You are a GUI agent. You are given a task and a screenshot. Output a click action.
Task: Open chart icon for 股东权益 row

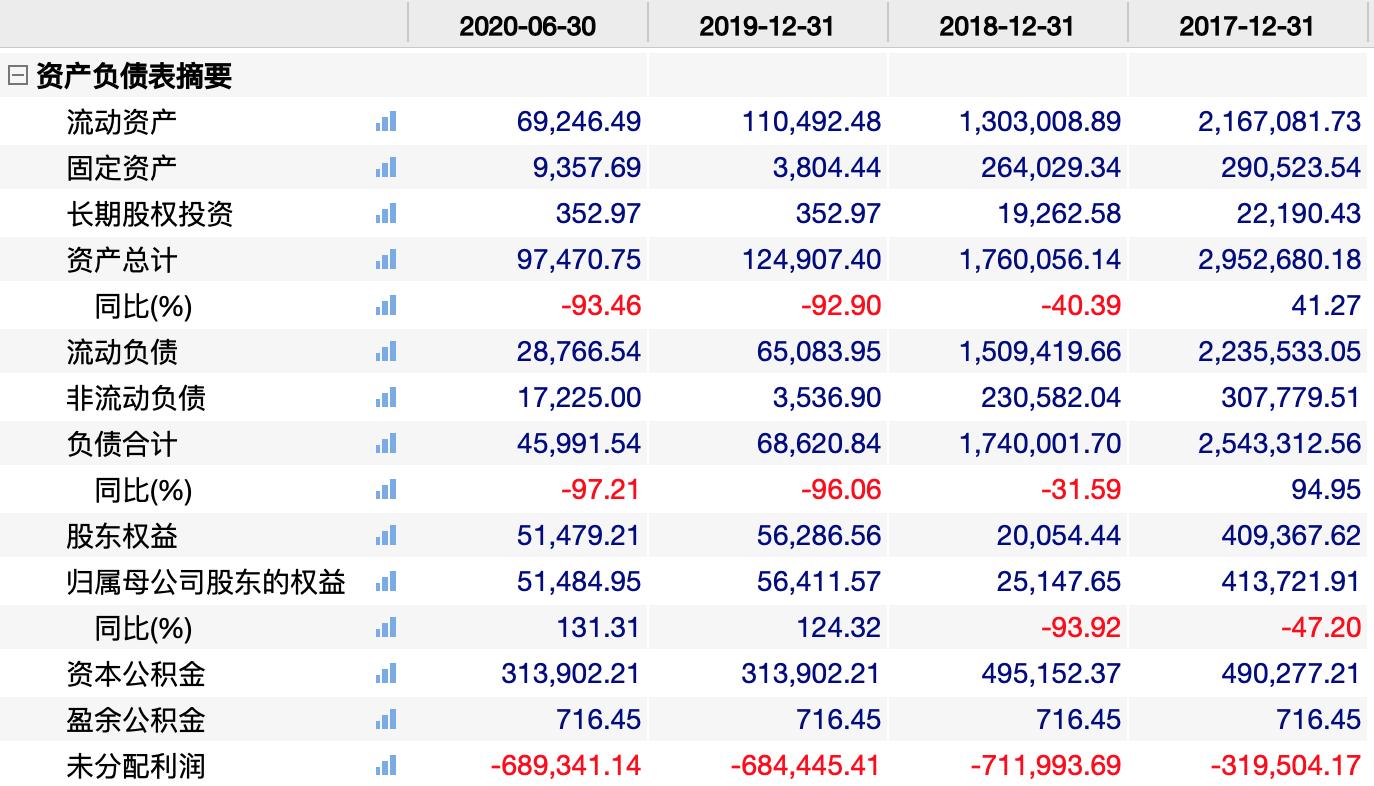click(x=386, y=536)
